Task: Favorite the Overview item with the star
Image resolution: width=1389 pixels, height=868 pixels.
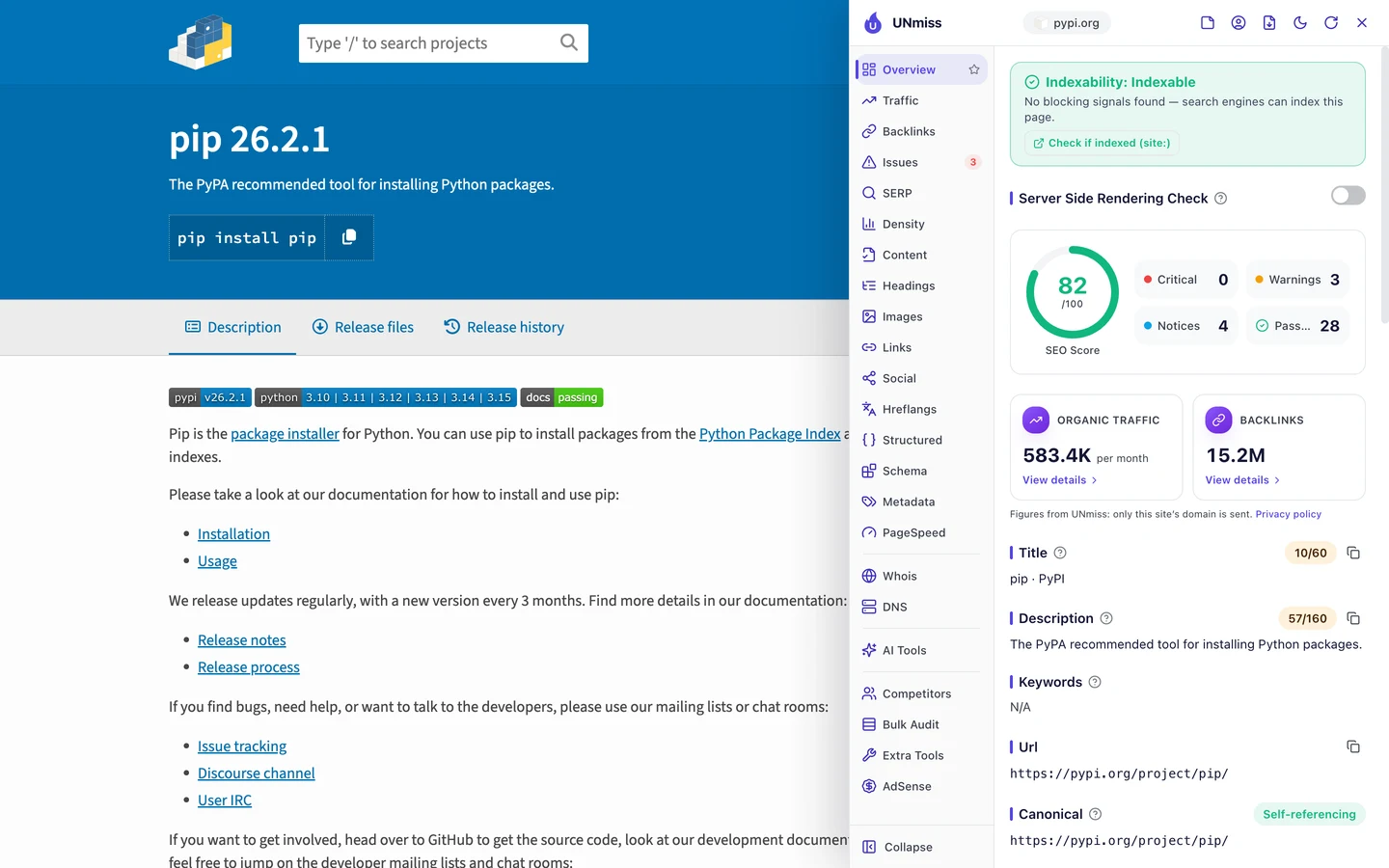Action: 974,69
